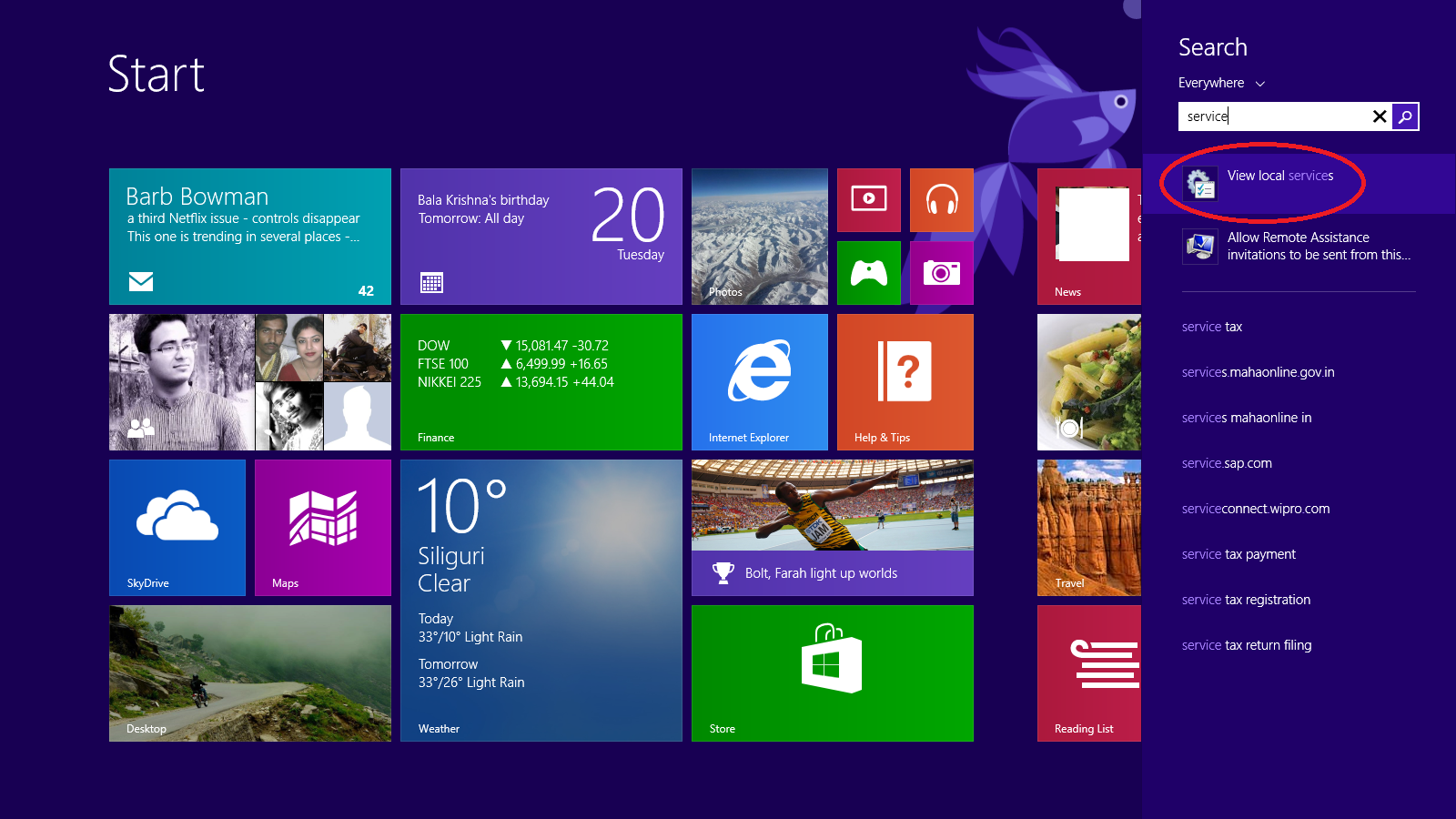Clear the search box with the X button
The image size is (1456, 819).
(x=1380, y=116)
